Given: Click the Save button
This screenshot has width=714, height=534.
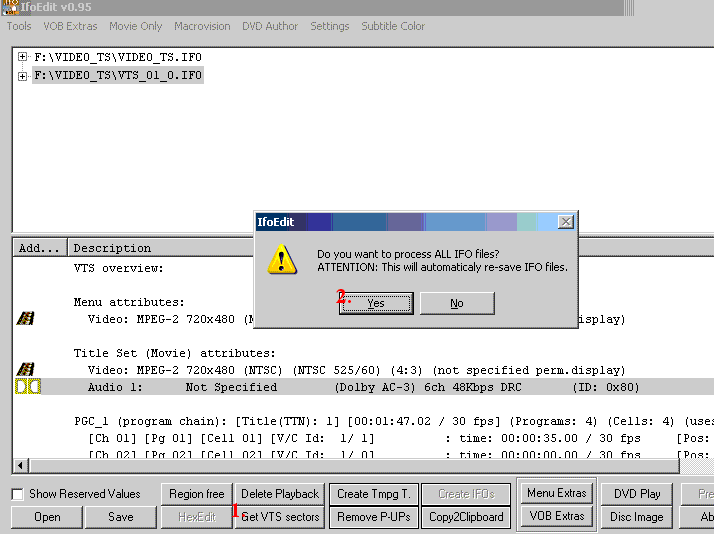Looking at the screenshot, I should (x=121, y=517).
